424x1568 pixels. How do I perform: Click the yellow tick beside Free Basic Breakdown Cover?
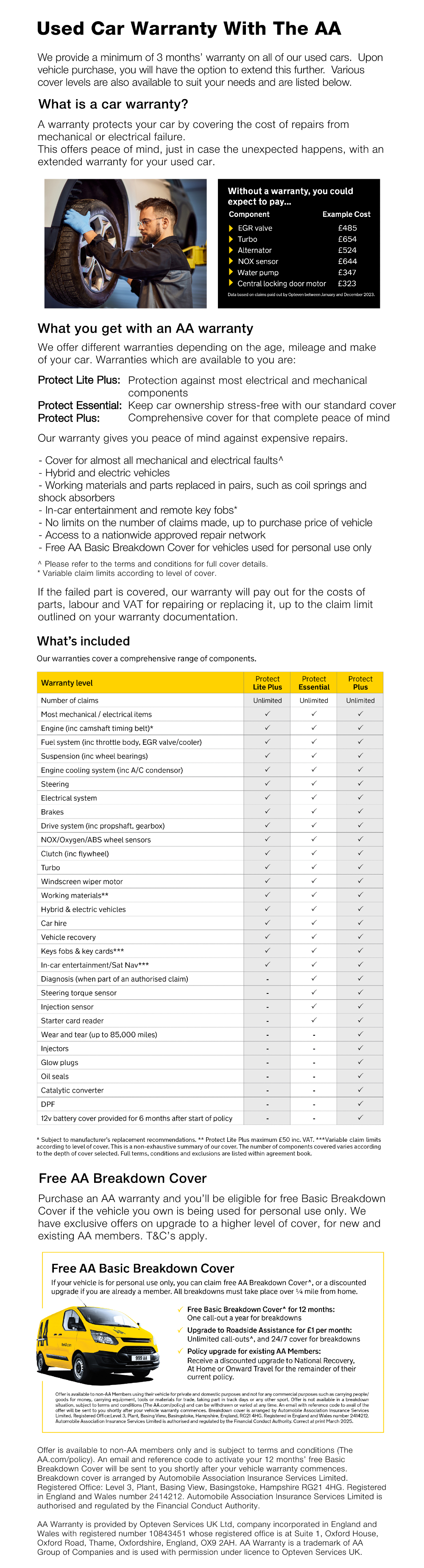[180, 1309]
